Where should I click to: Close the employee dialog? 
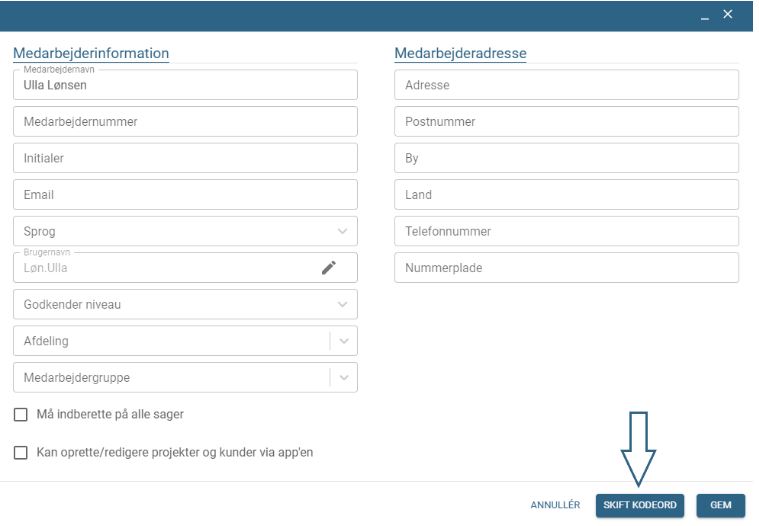tap(727, 13)
